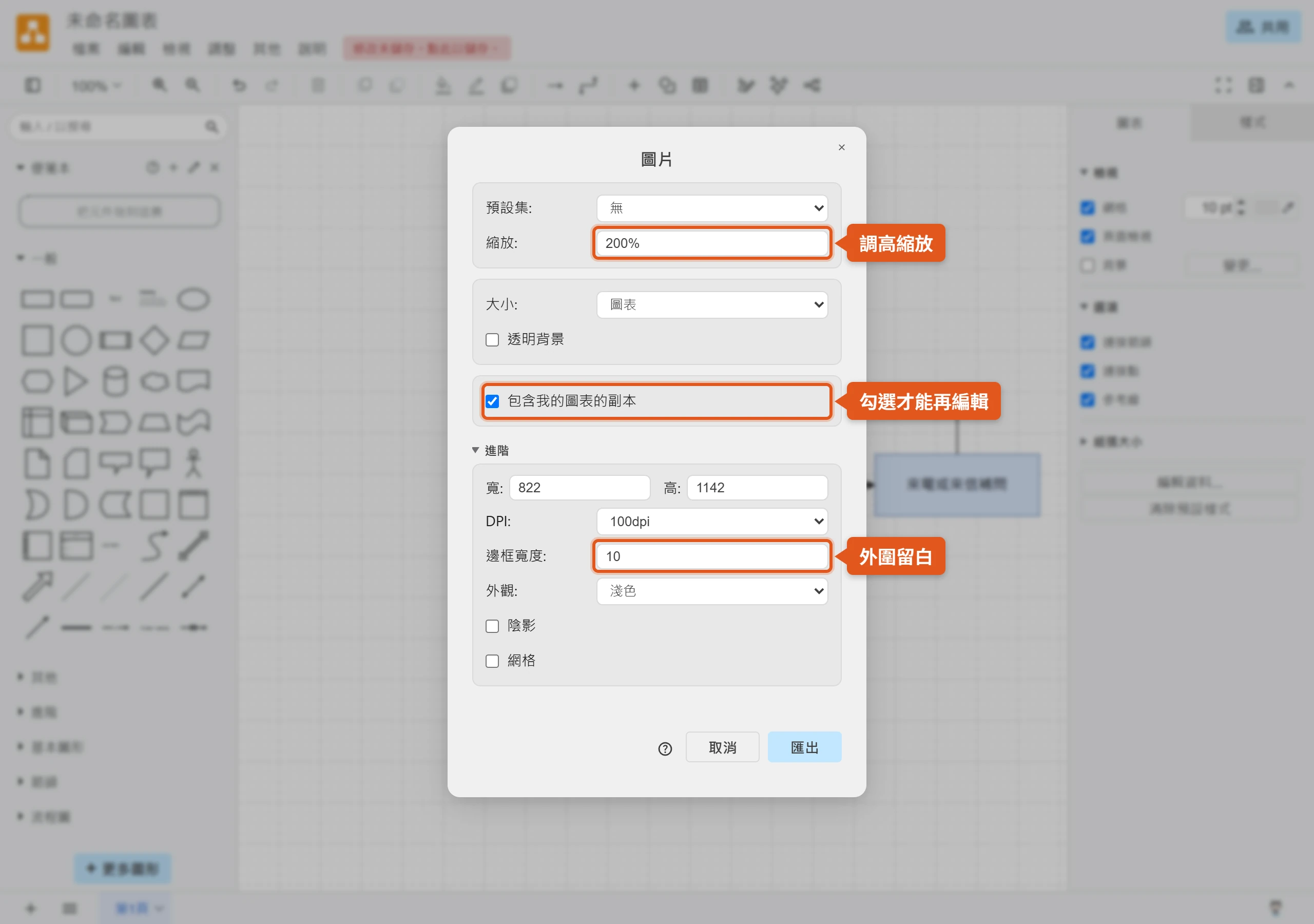Click the 取消 button
The image size is (1314, 924).
point(722,747)
